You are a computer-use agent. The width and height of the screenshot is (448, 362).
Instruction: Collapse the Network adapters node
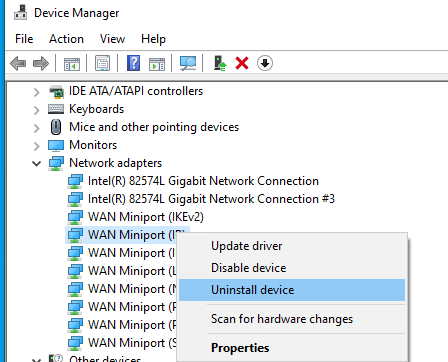36,163
